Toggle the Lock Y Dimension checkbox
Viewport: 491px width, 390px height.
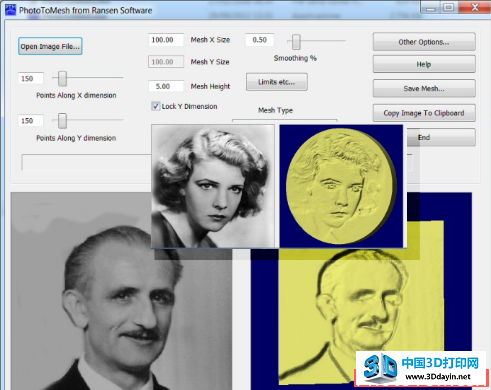(x=156, y=106)
